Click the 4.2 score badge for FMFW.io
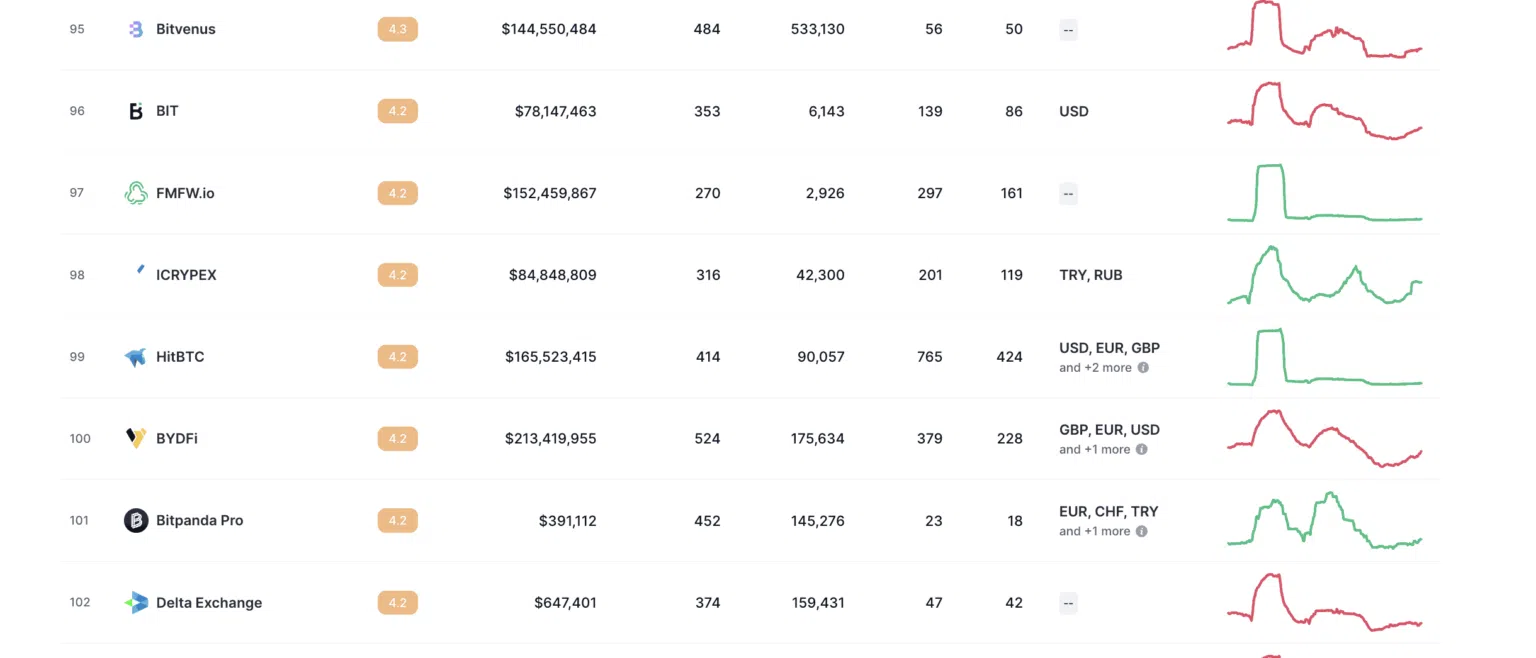1536x658 pixels. pos(397,193)
